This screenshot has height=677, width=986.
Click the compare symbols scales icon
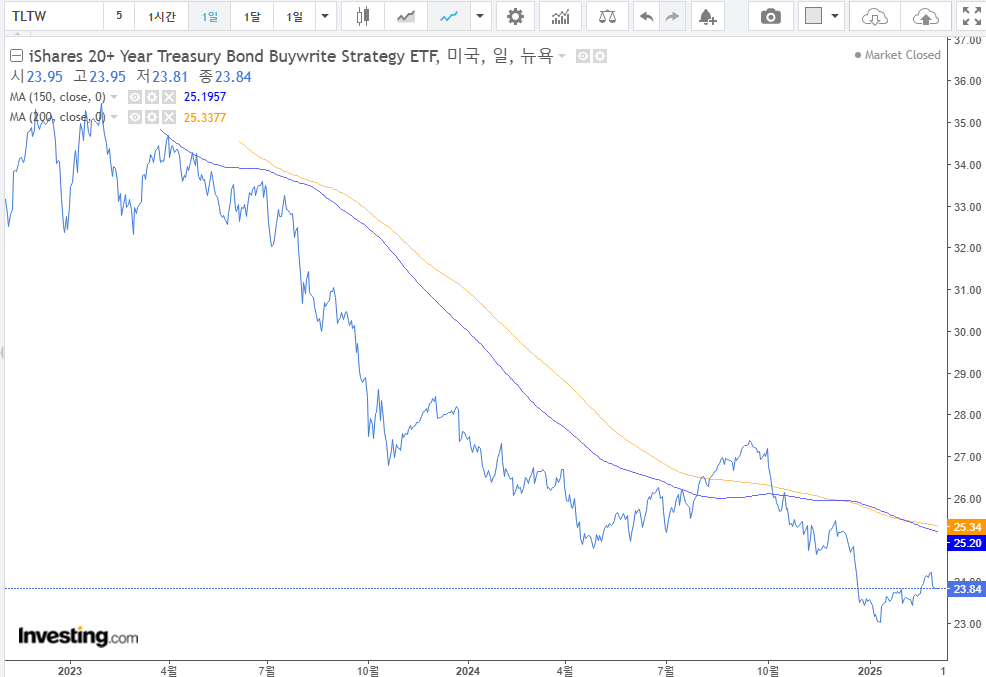(607, 16)
